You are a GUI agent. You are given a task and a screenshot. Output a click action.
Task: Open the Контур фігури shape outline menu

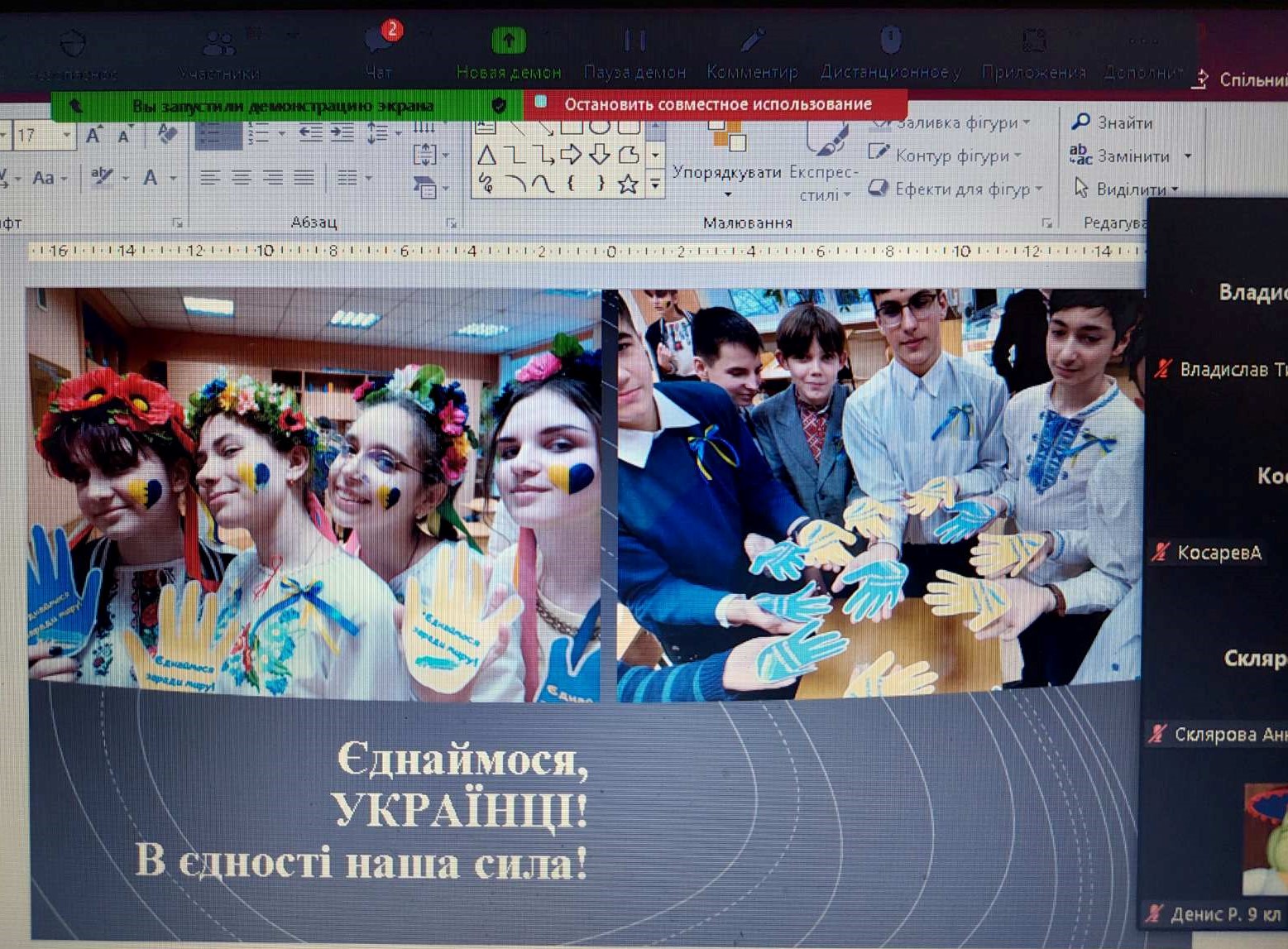pyautogui.click(x=944, y=156)
